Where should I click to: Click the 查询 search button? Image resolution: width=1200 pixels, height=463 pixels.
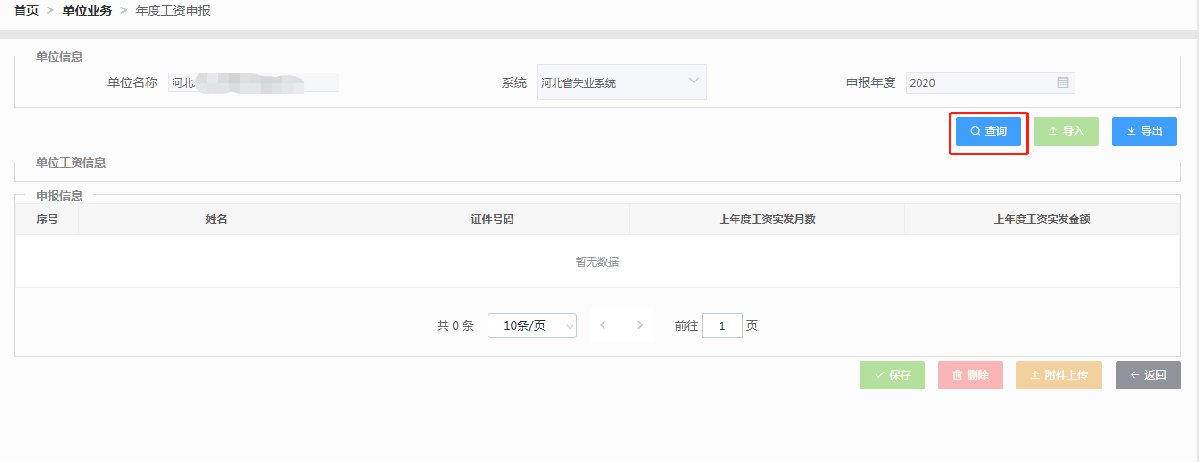pos(988,131)
